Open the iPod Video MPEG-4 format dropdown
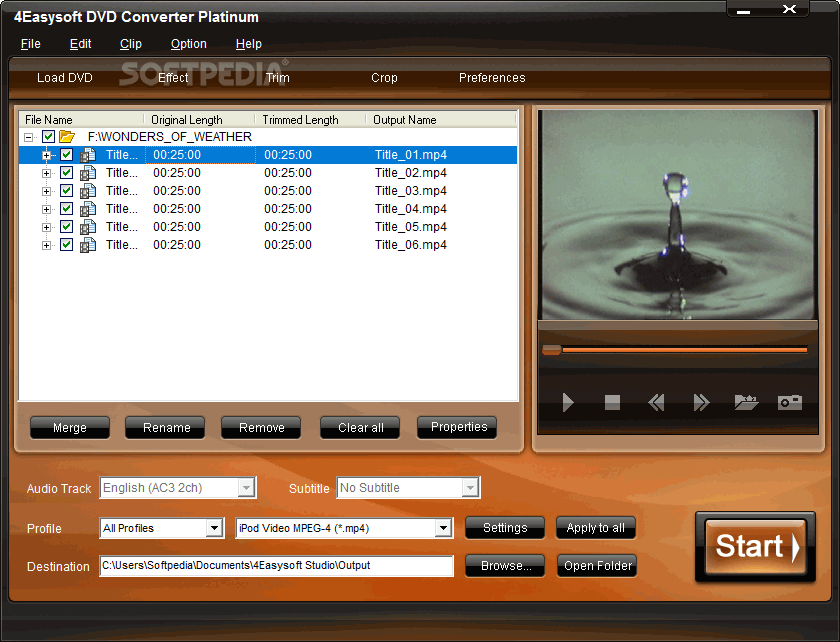Viewport: 840px width, 642px height. [x=443, y=528]
